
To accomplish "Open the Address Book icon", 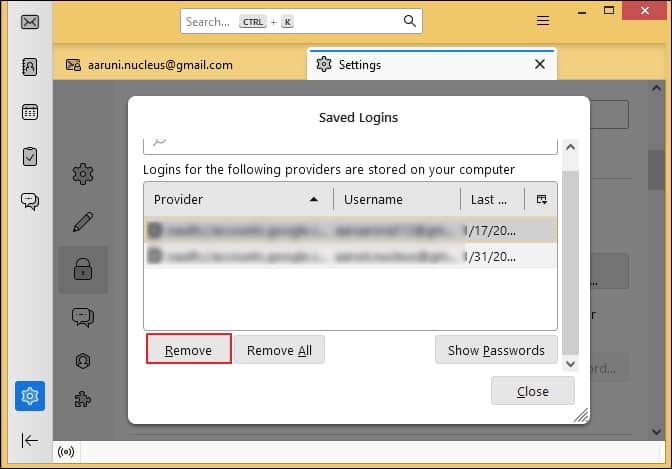I will point(30,67).
